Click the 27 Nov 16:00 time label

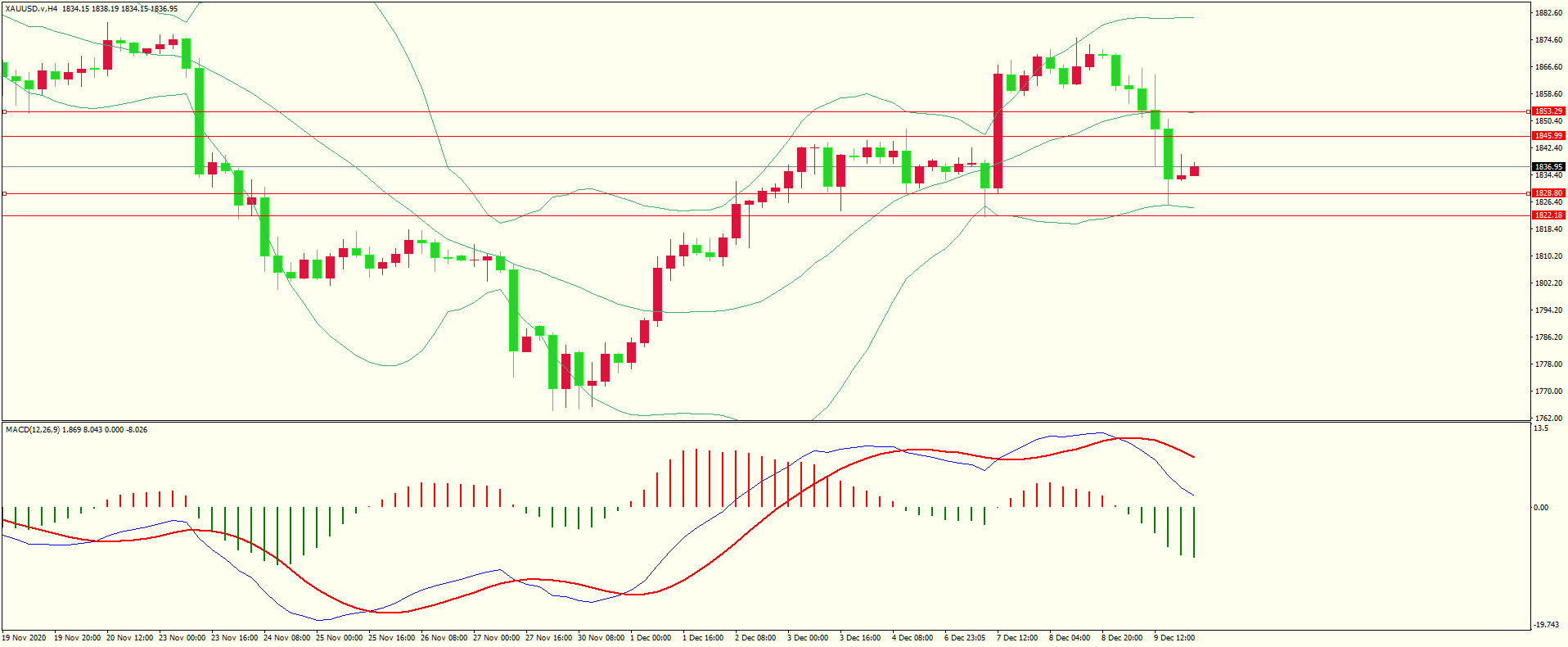point(549,638)
